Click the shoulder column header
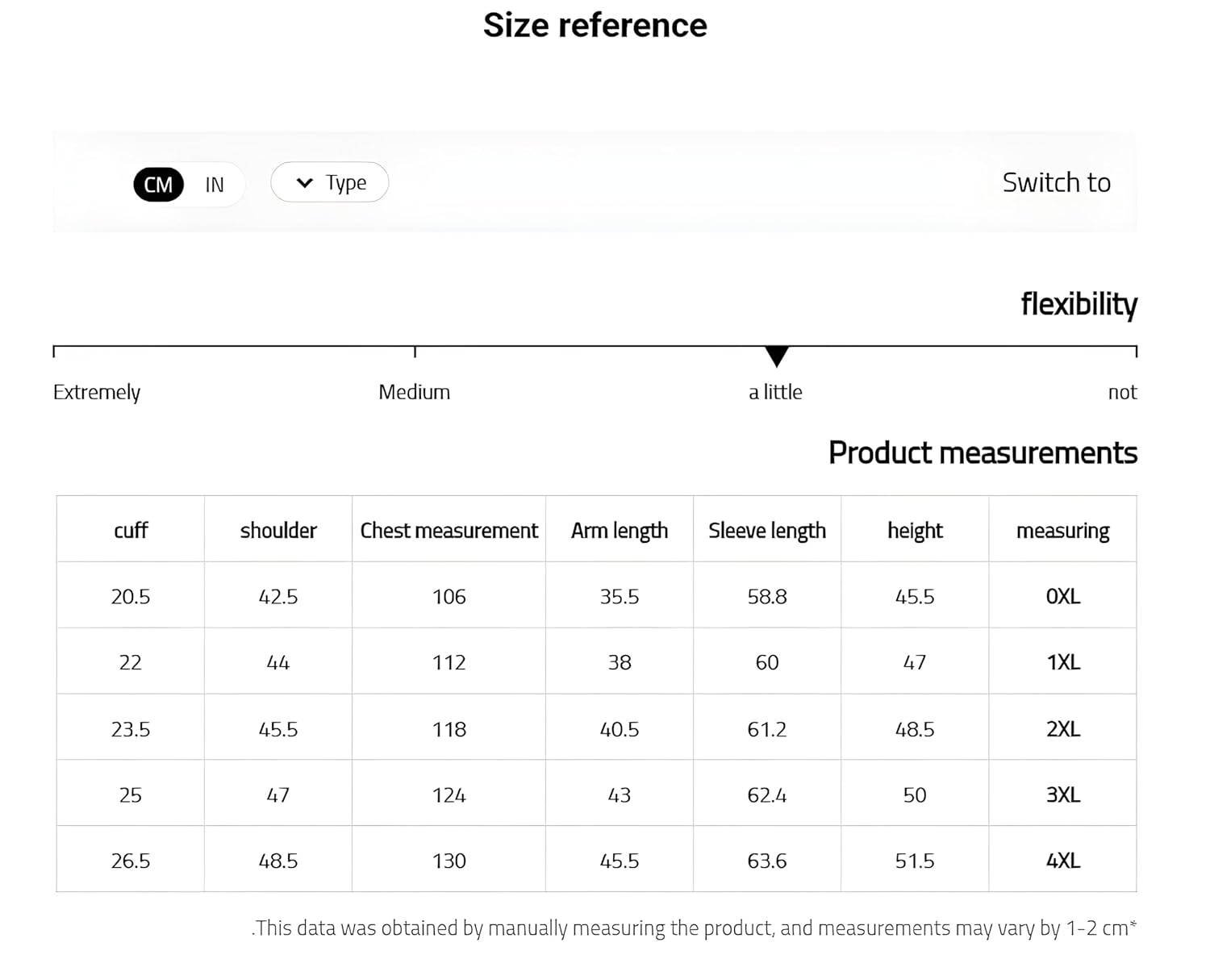1210x980 pixels. [278, 530]
